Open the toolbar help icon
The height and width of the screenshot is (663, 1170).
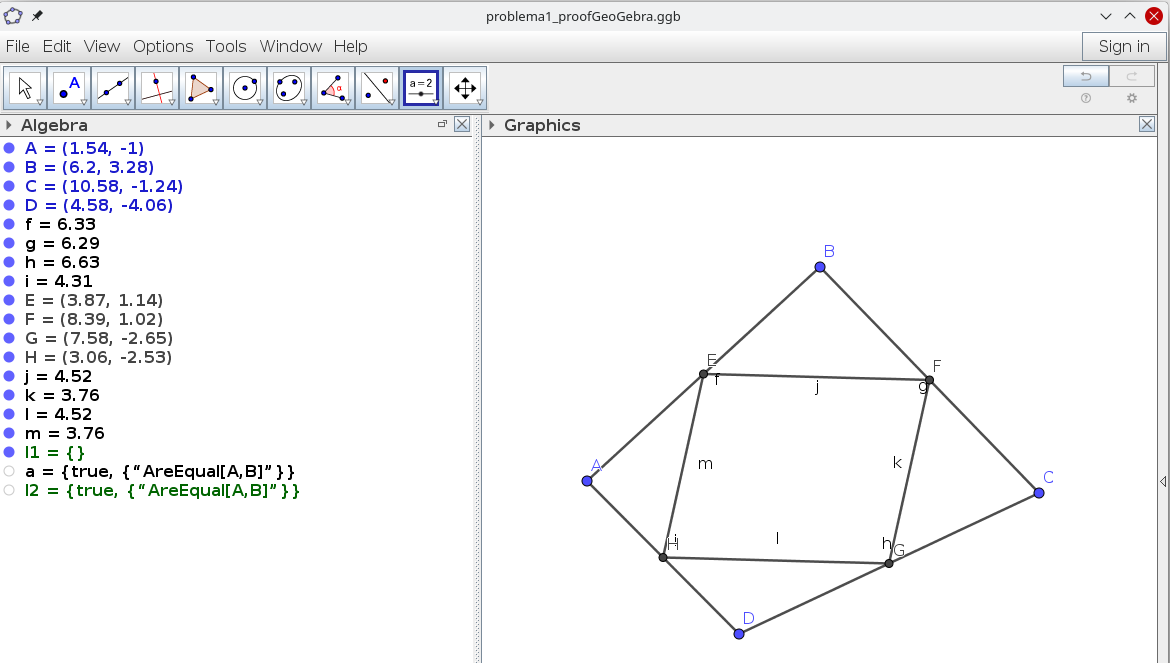point(1086,98)
